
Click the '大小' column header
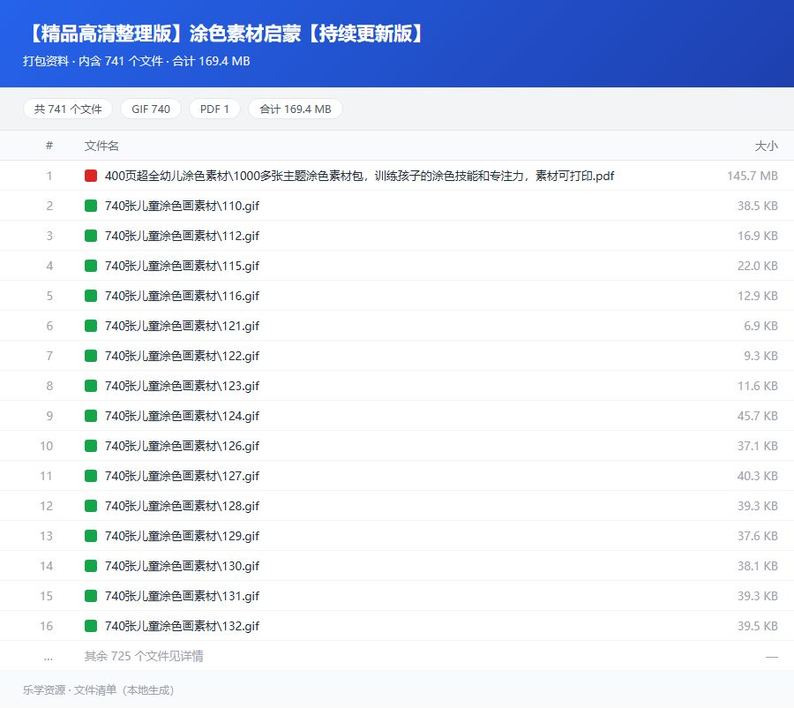766,146
